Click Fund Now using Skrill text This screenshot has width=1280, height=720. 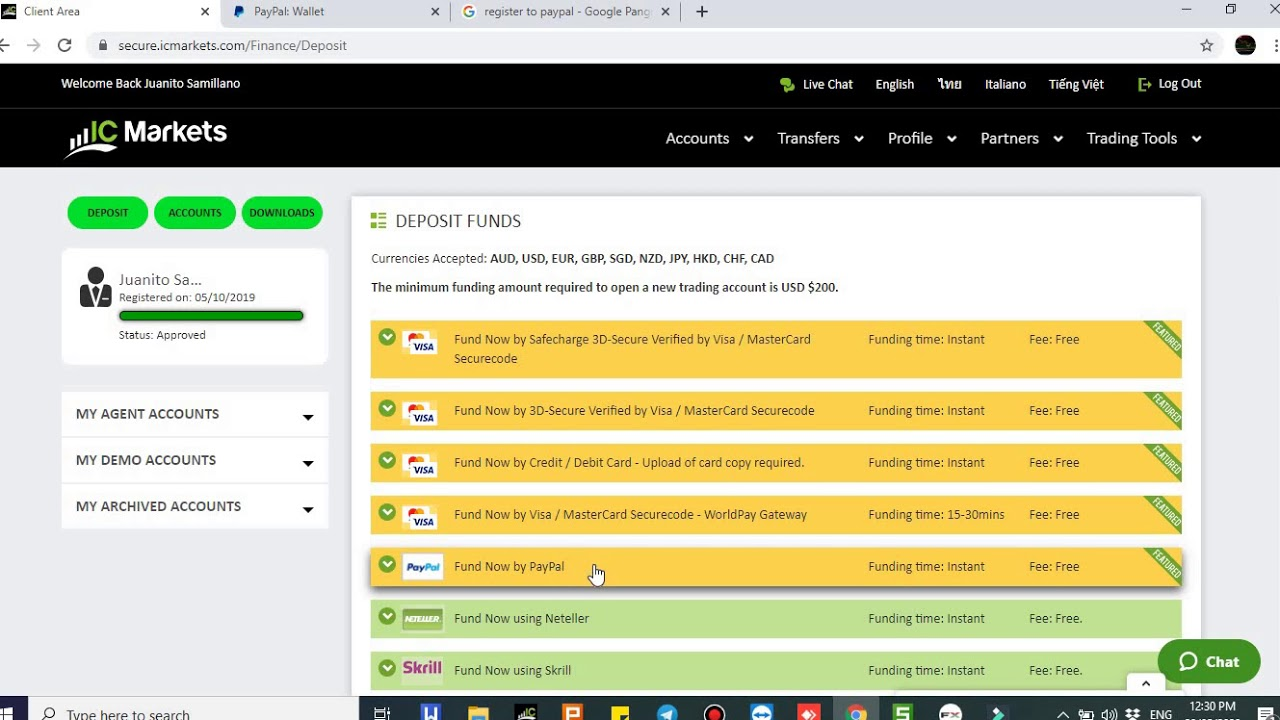click(512, 671)
